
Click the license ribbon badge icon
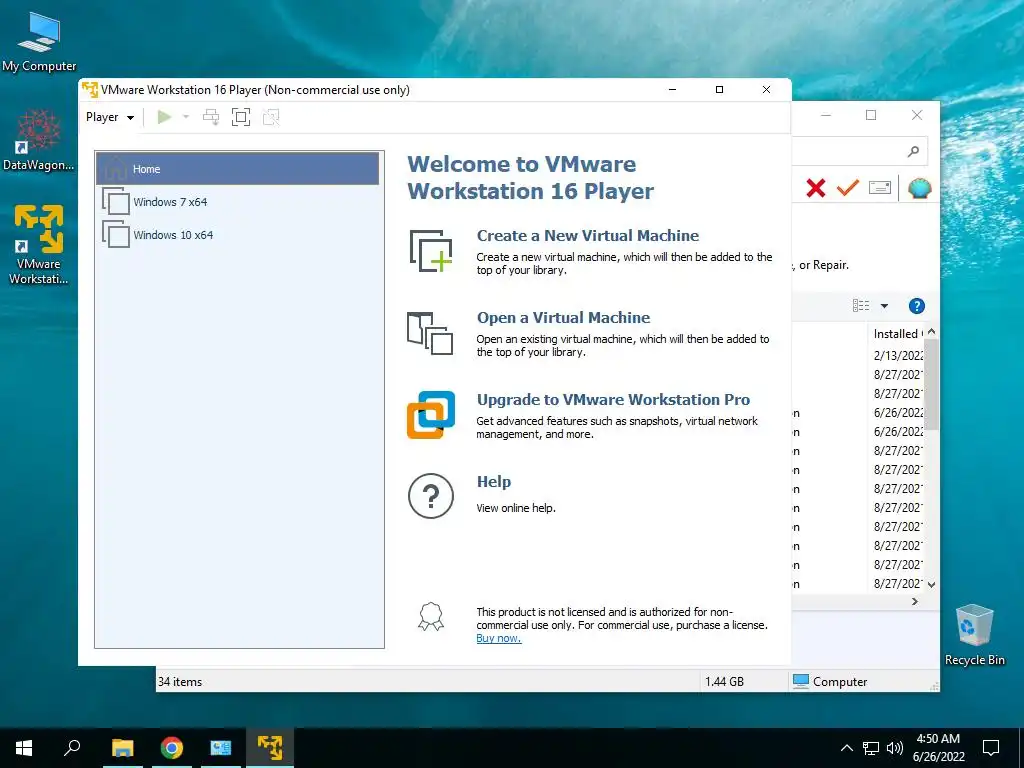(431, 616)
